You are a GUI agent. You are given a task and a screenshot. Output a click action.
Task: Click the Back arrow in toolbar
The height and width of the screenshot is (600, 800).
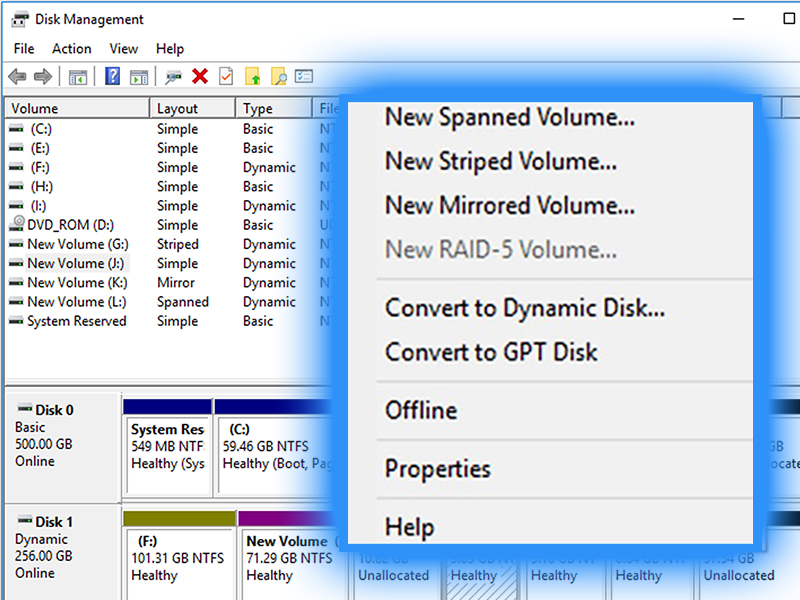(17, 77)
